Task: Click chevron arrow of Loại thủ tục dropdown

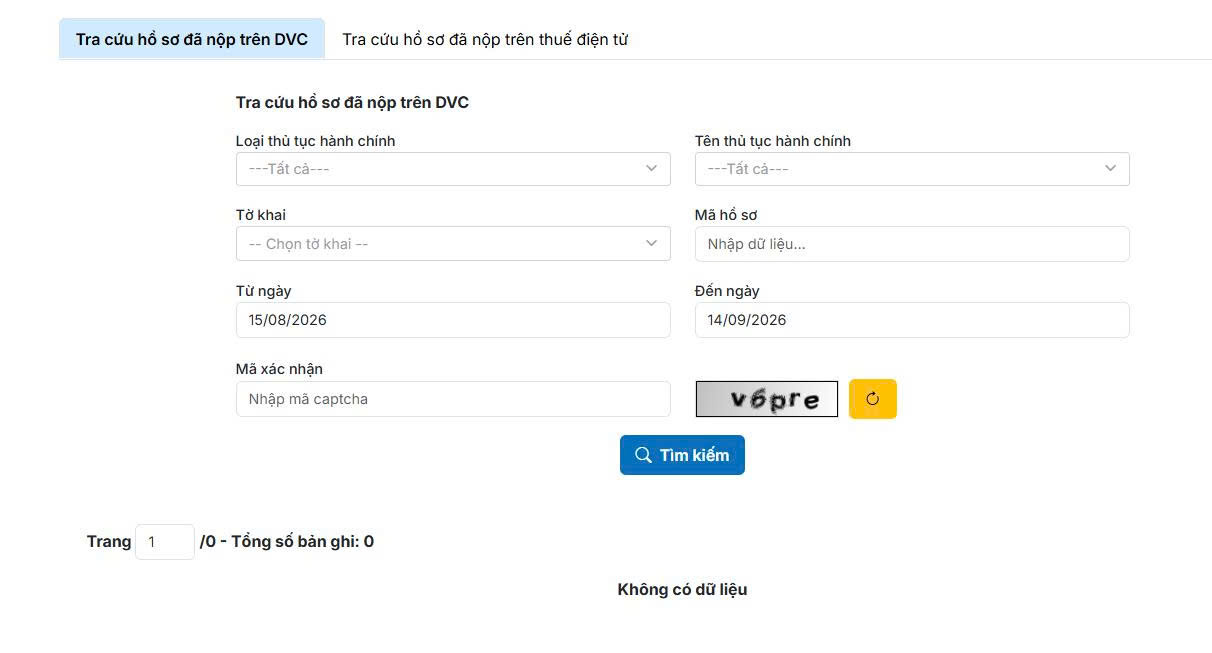Action: tap(652, 169)
